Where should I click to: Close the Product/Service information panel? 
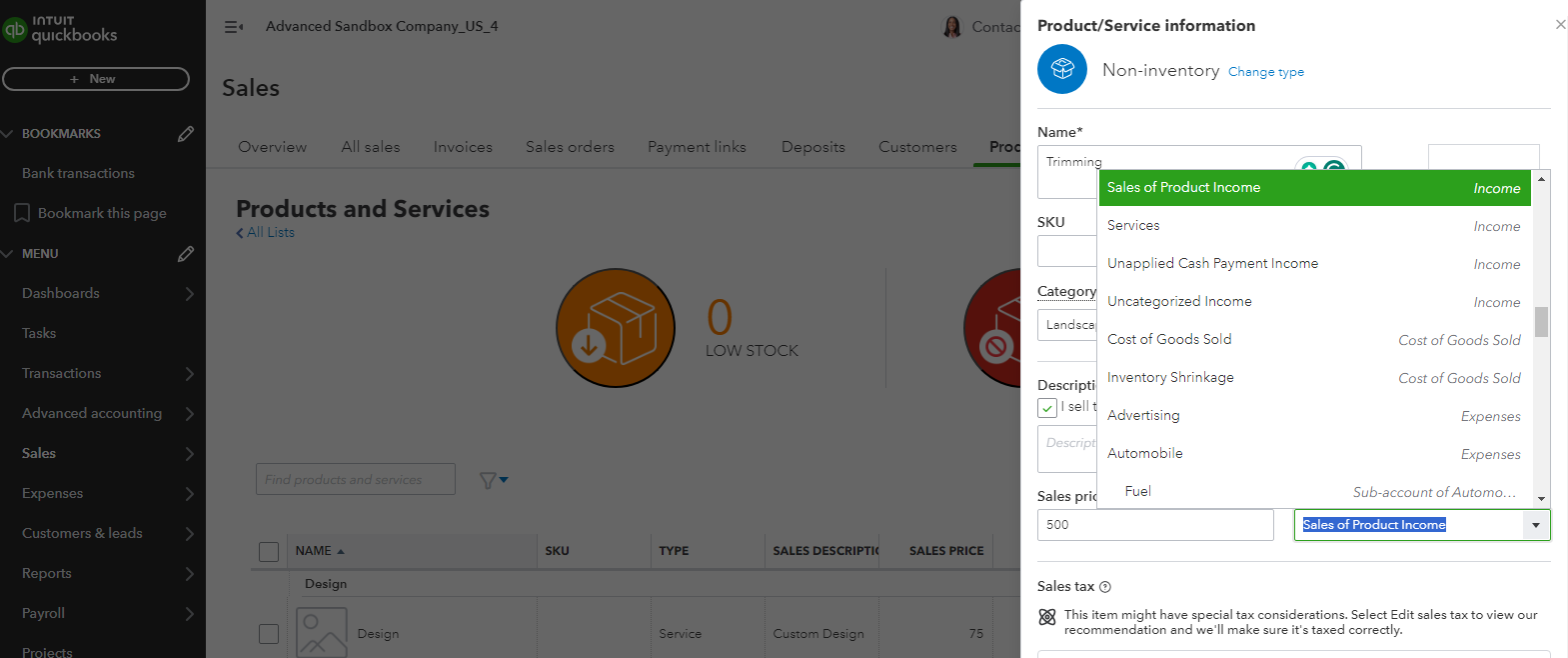click(x=1560, y=24)
